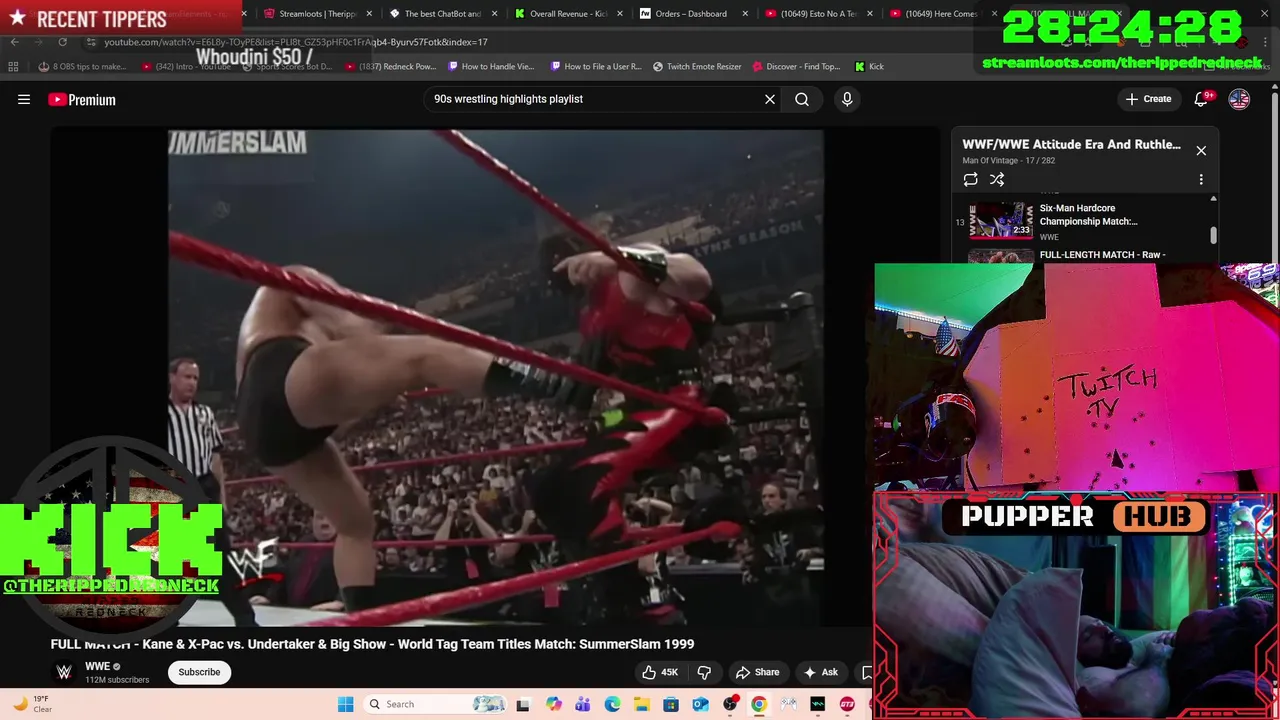Go back with the browser back arrow
This screenshot has width=1280, height=720.
[x=14, y=42]
